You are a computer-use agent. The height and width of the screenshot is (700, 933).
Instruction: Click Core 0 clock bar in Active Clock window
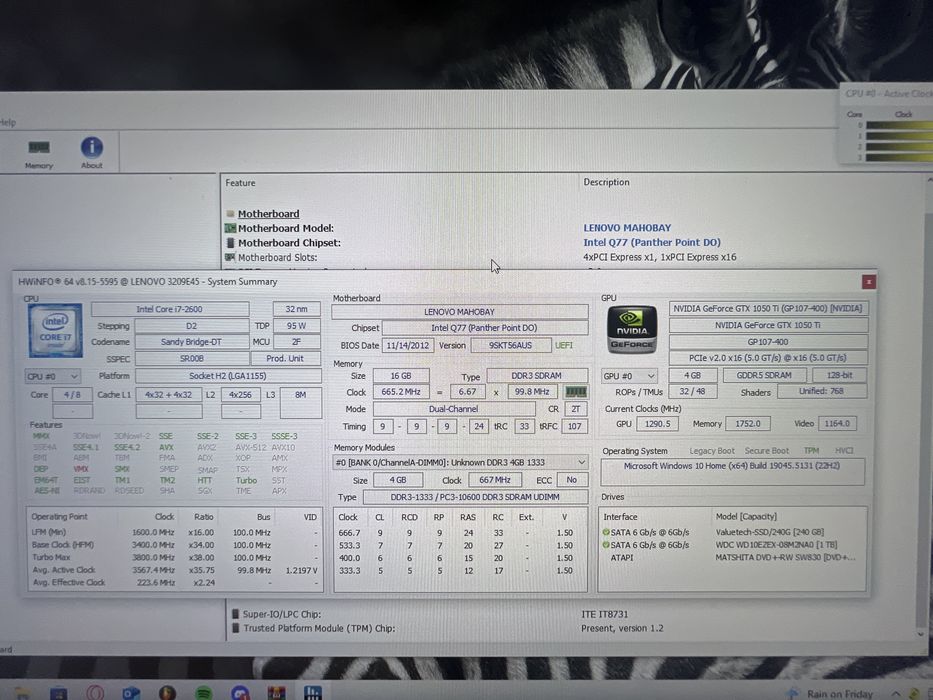click(x=899, y=125)
